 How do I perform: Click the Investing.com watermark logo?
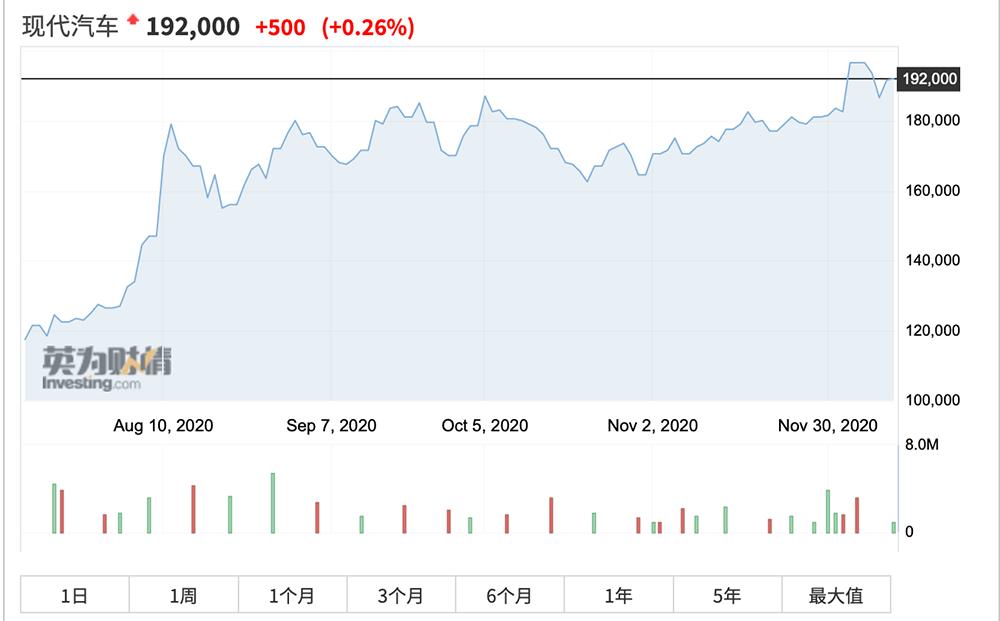coord(107,368)
